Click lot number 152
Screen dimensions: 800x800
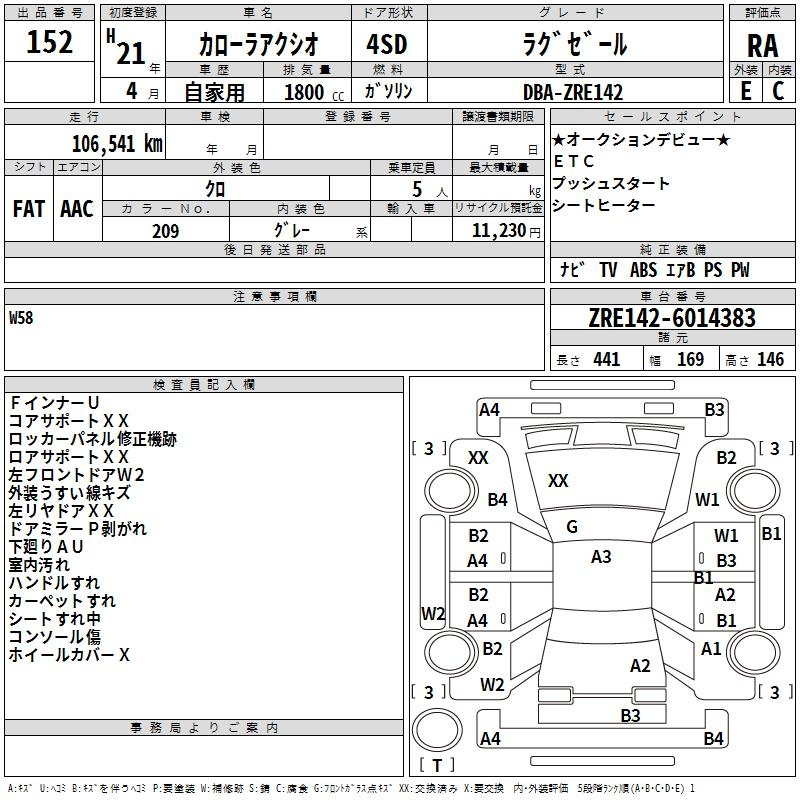coord(49,42)
